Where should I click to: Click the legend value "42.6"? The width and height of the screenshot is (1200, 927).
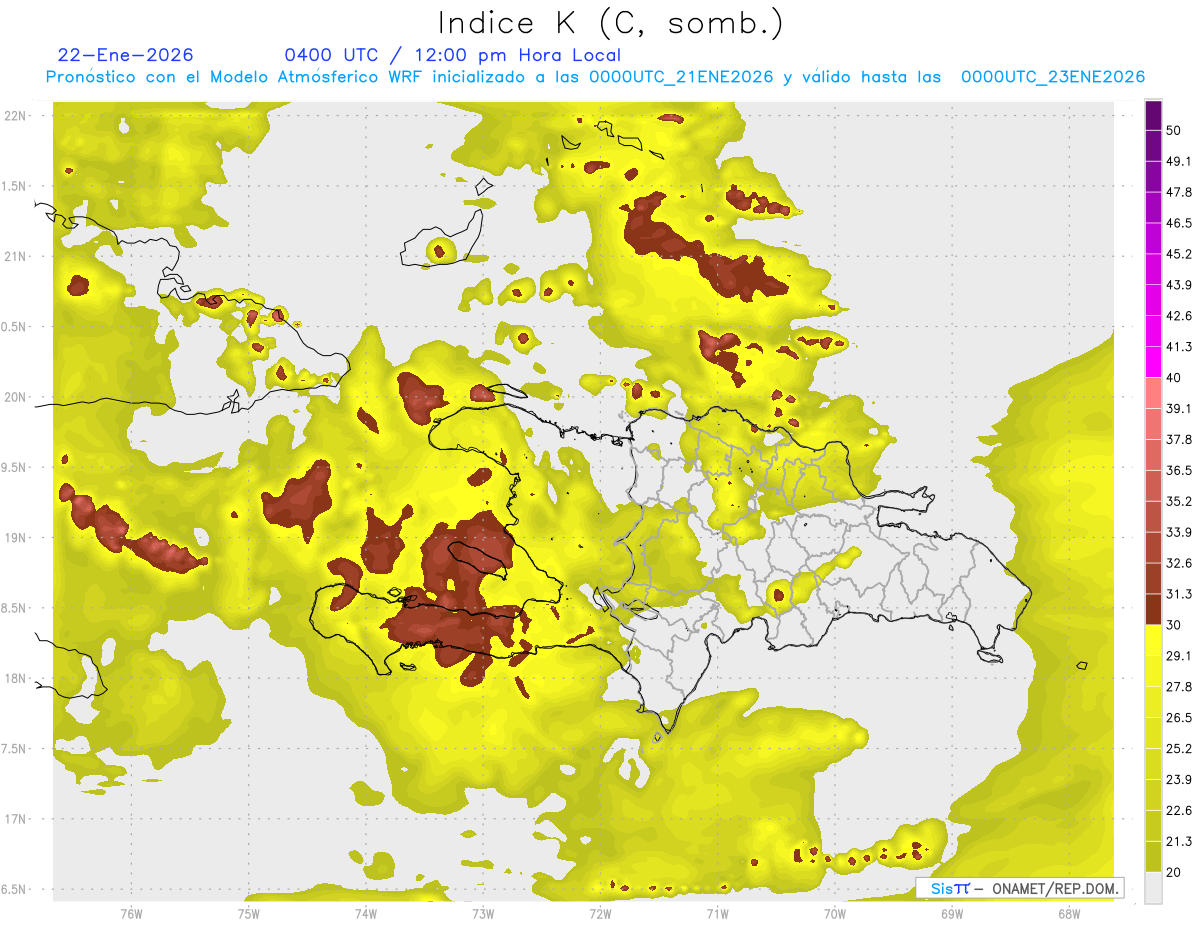(1179, 316)
